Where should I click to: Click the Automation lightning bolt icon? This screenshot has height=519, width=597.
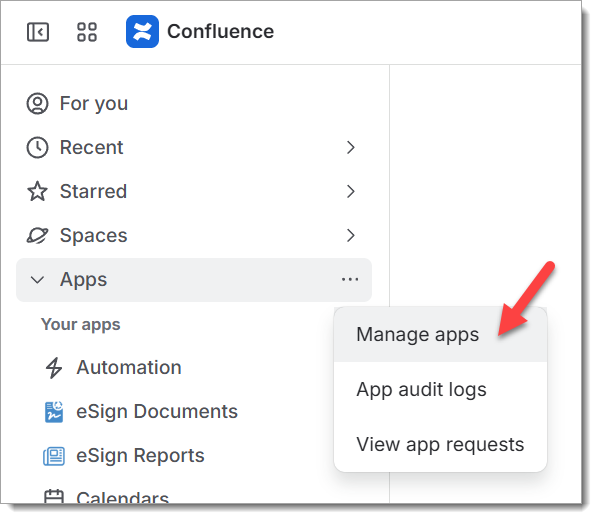[x=54, y=368]
